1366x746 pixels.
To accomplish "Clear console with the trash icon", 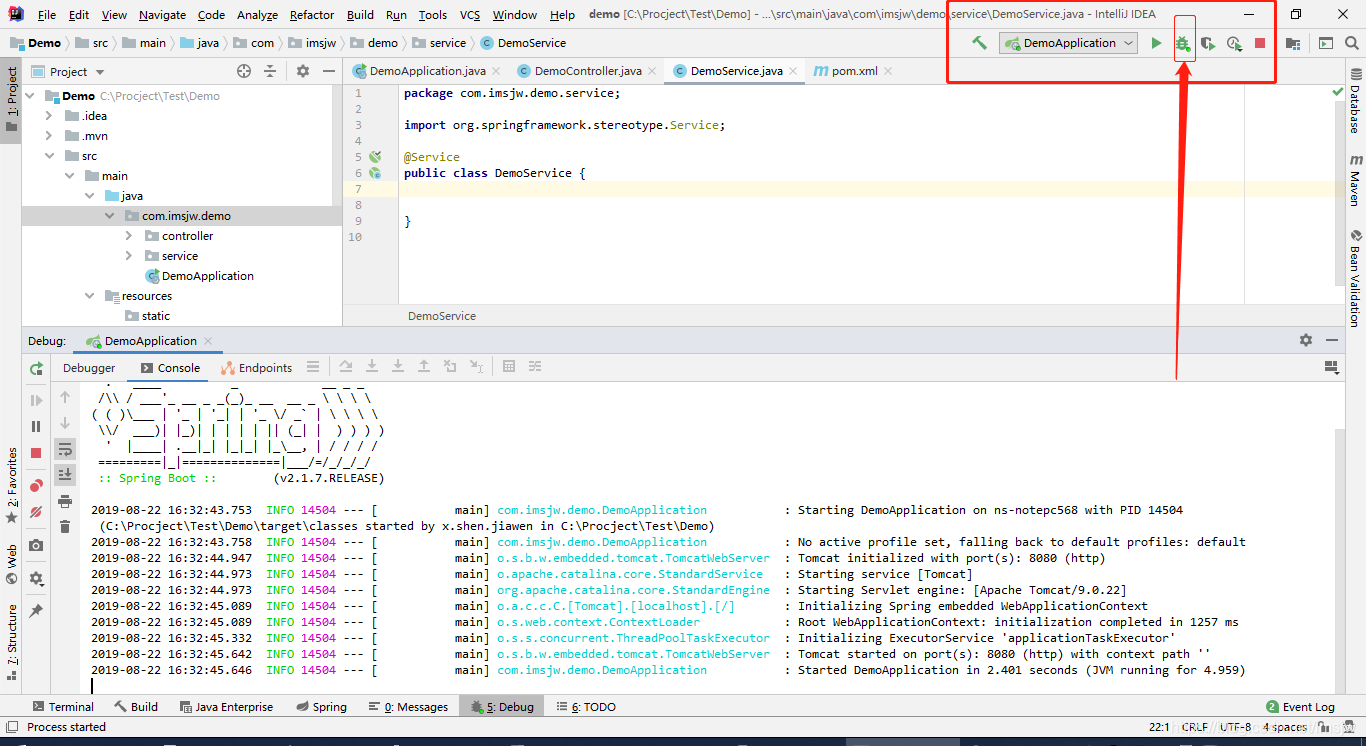I will (x=65, y=527).
